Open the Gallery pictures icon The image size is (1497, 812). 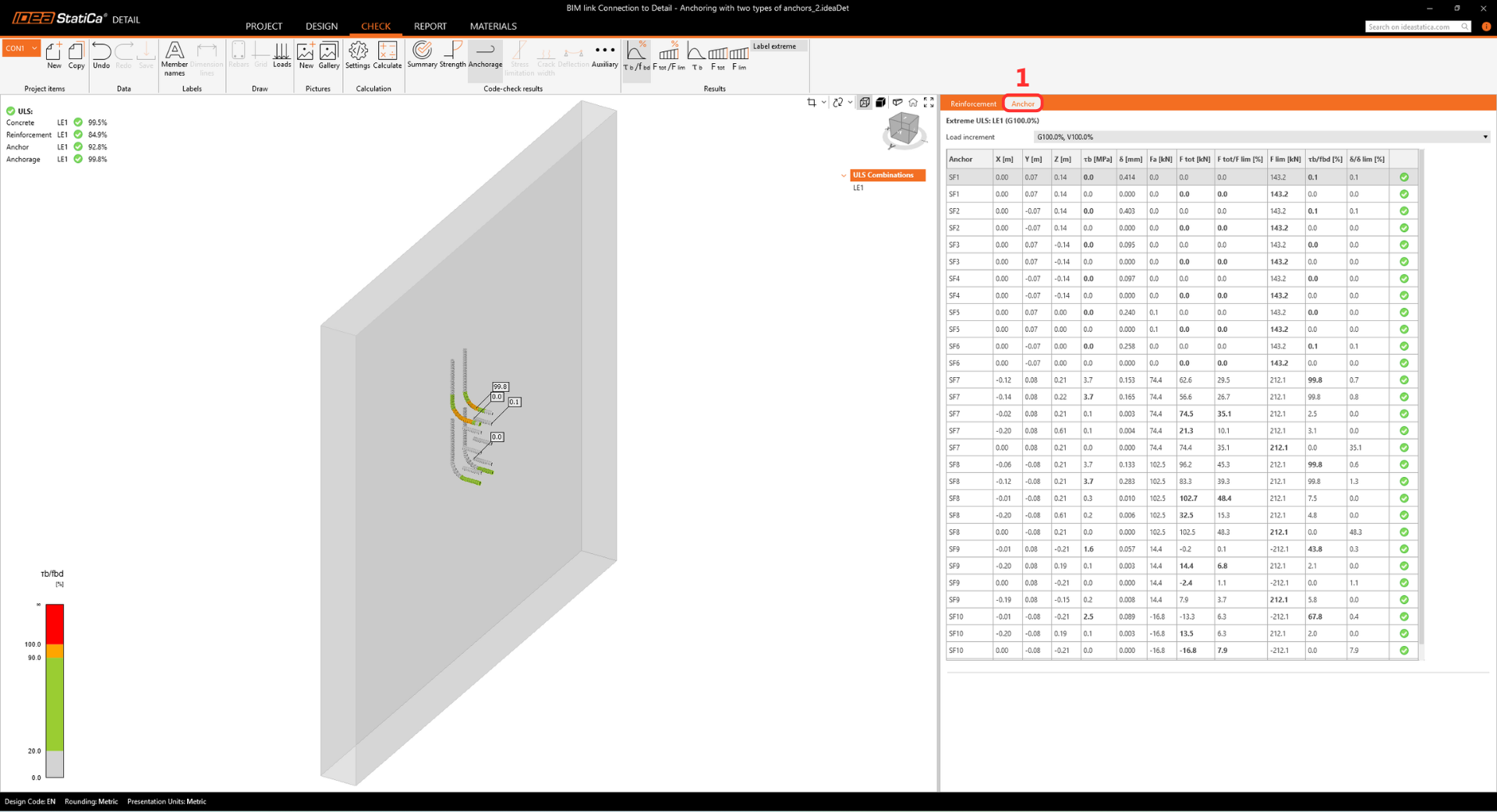coord(329,55)
